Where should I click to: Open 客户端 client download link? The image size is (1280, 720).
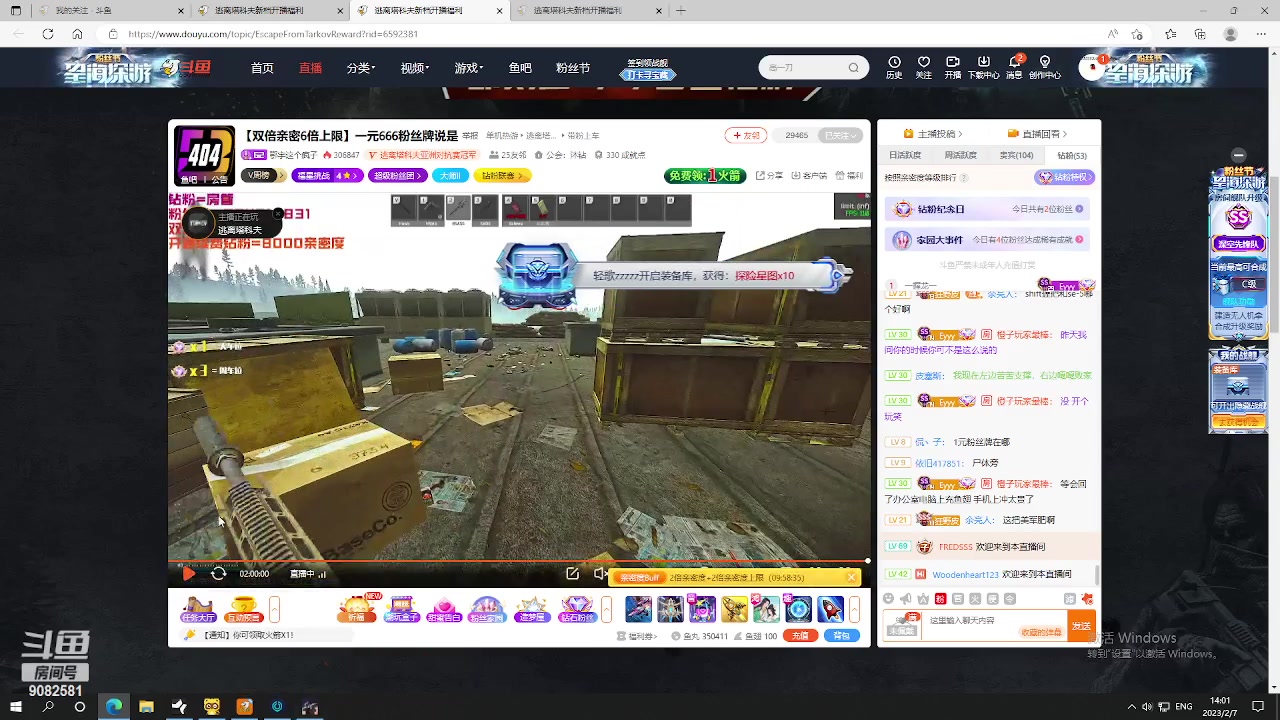[x=810, y=176]
